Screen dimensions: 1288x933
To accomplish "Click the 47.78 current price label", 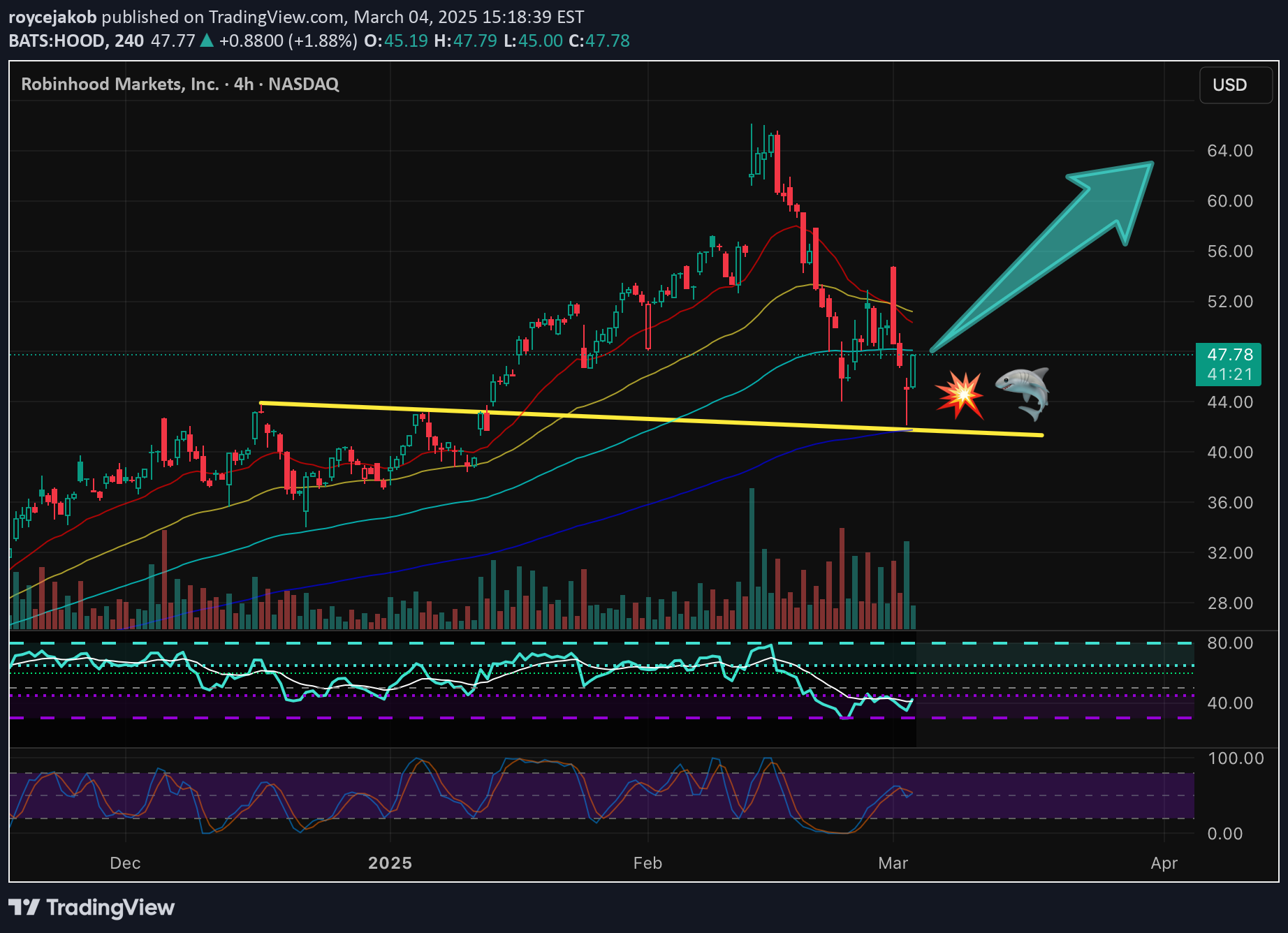I will (1229, 355).
